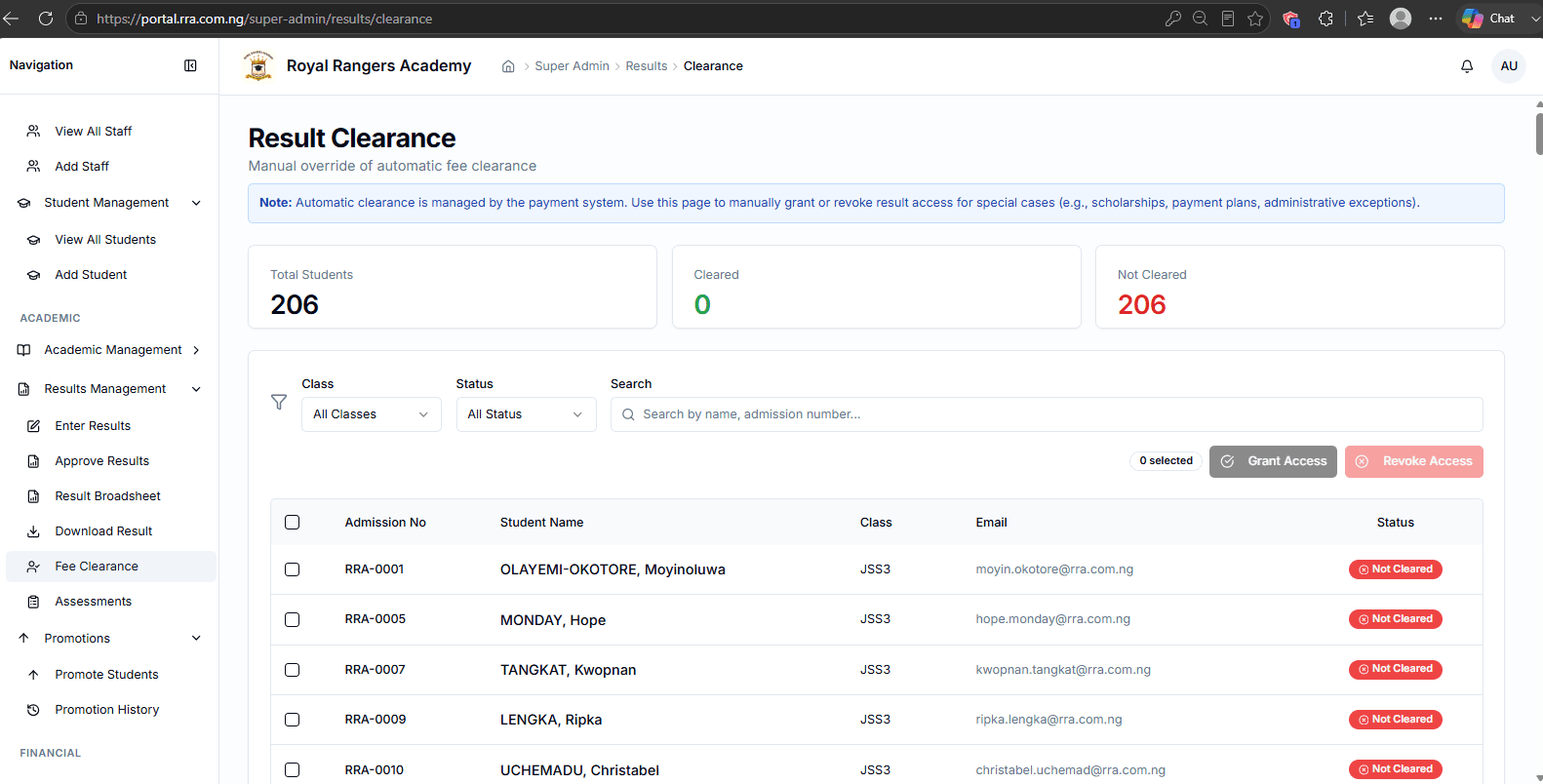Screen dimensions: 1543x784
Task: Click the Not Cleared count 206
Action: [1141, 305]
